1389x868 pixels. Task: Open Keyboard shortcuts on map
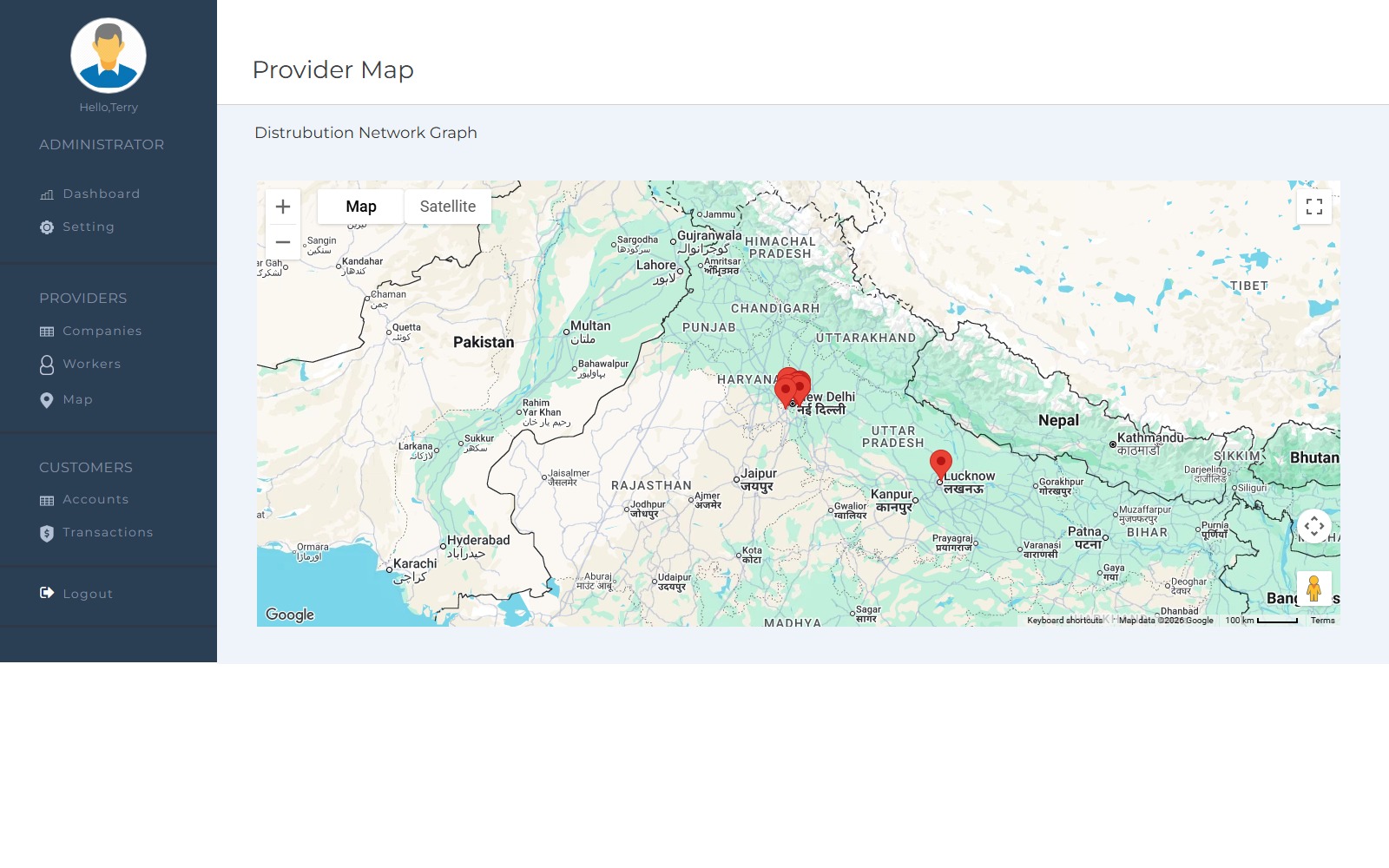tap(1064, 621)
